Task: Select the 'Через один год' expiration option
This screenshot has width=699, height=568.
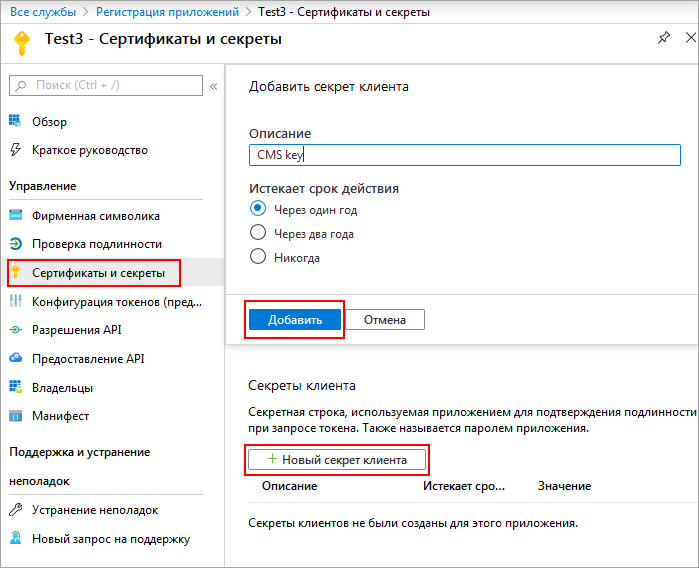Action: [x=257, y=209]
